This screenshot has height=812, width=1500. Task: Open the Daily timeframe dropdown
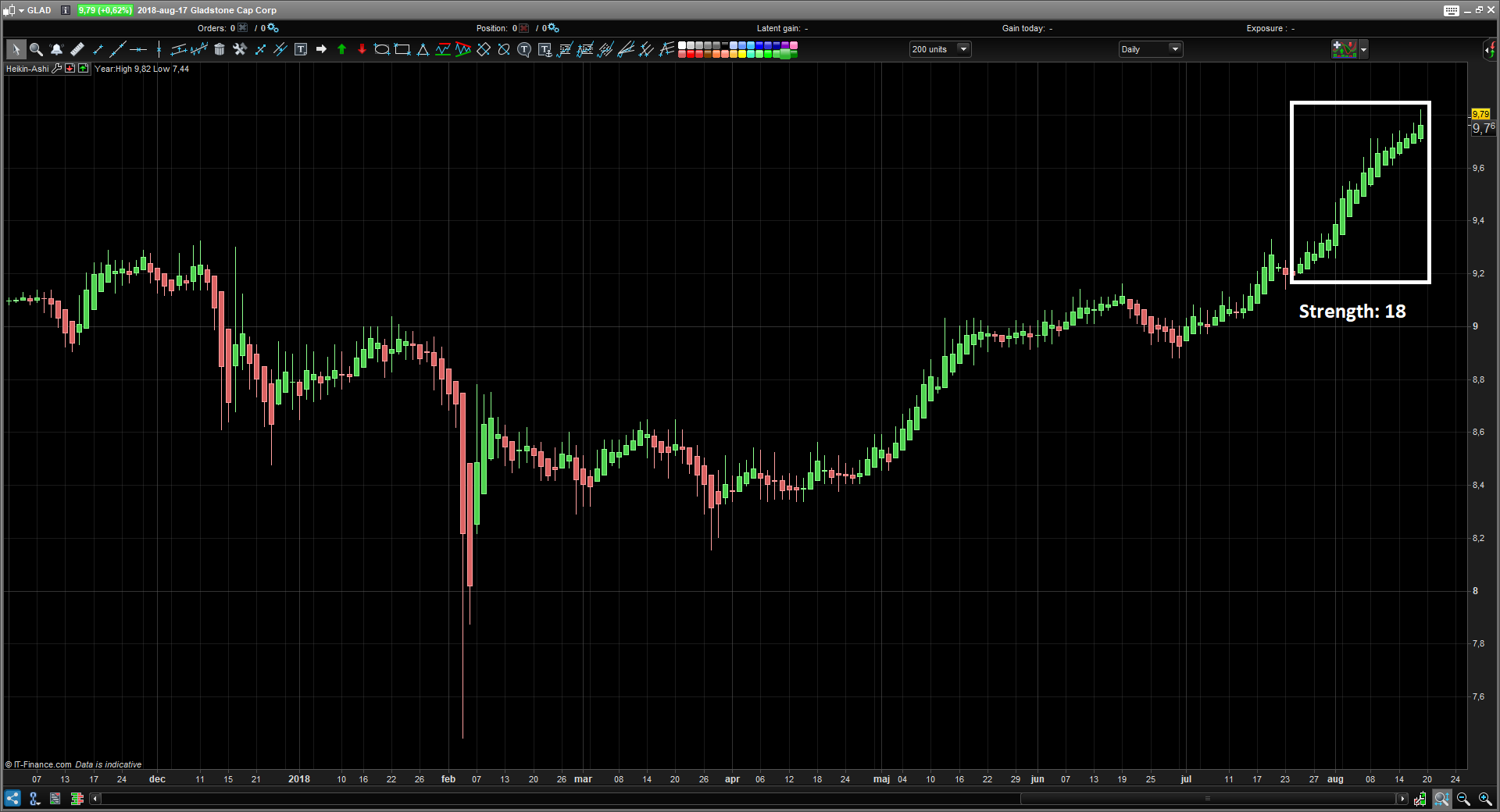pyautogui.click(x=1150, y=49)
